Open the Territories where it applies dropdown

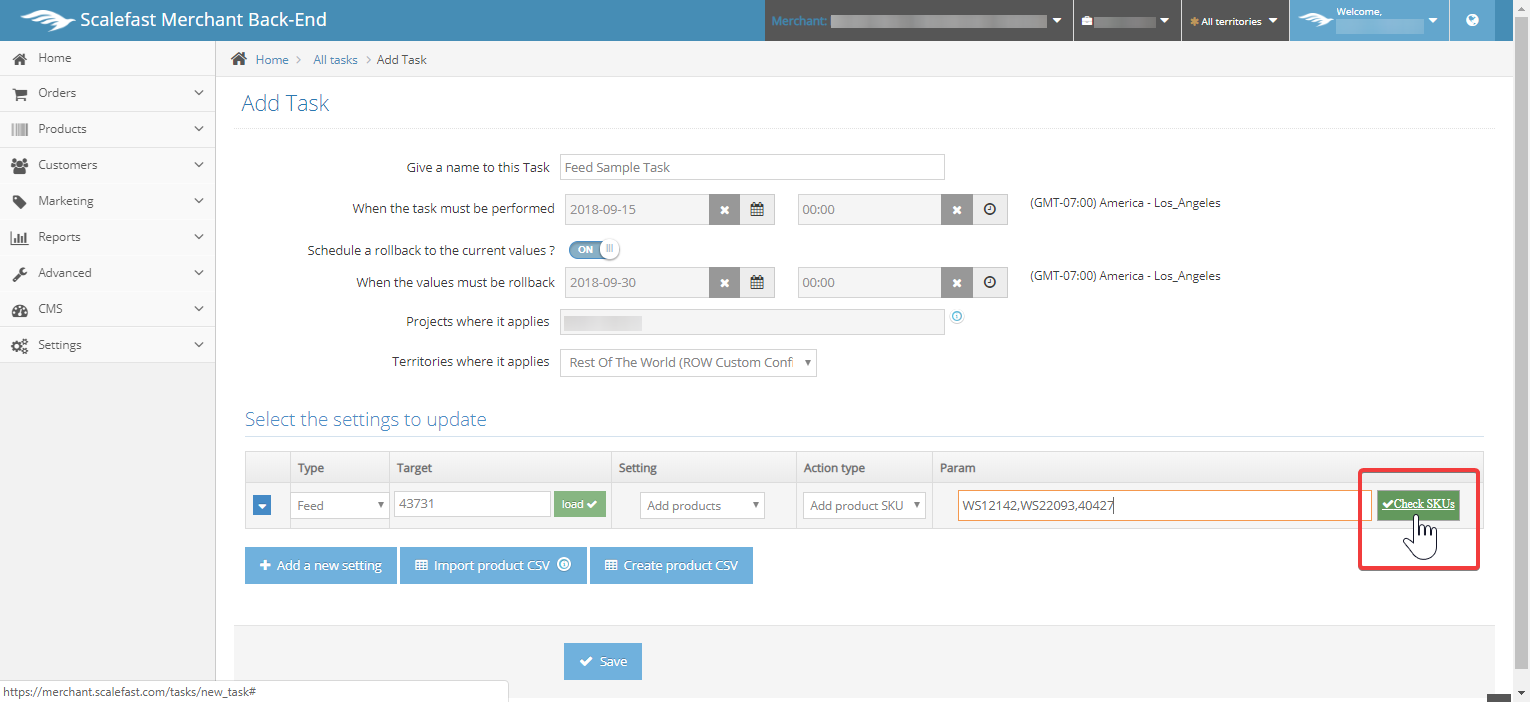click(x=689, y=362)
